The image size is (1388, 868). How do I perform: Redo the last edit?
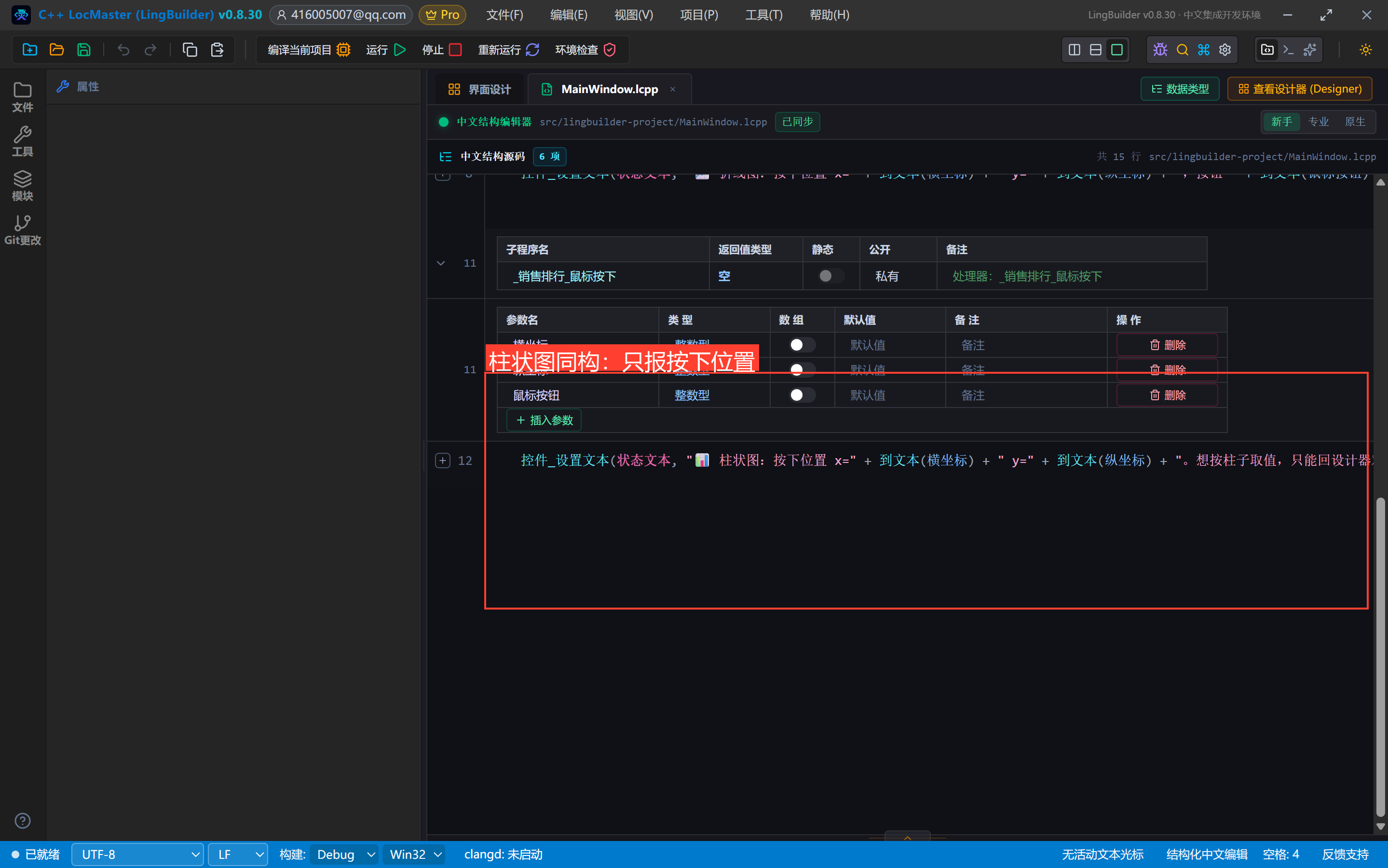click(x=150, y=50)
